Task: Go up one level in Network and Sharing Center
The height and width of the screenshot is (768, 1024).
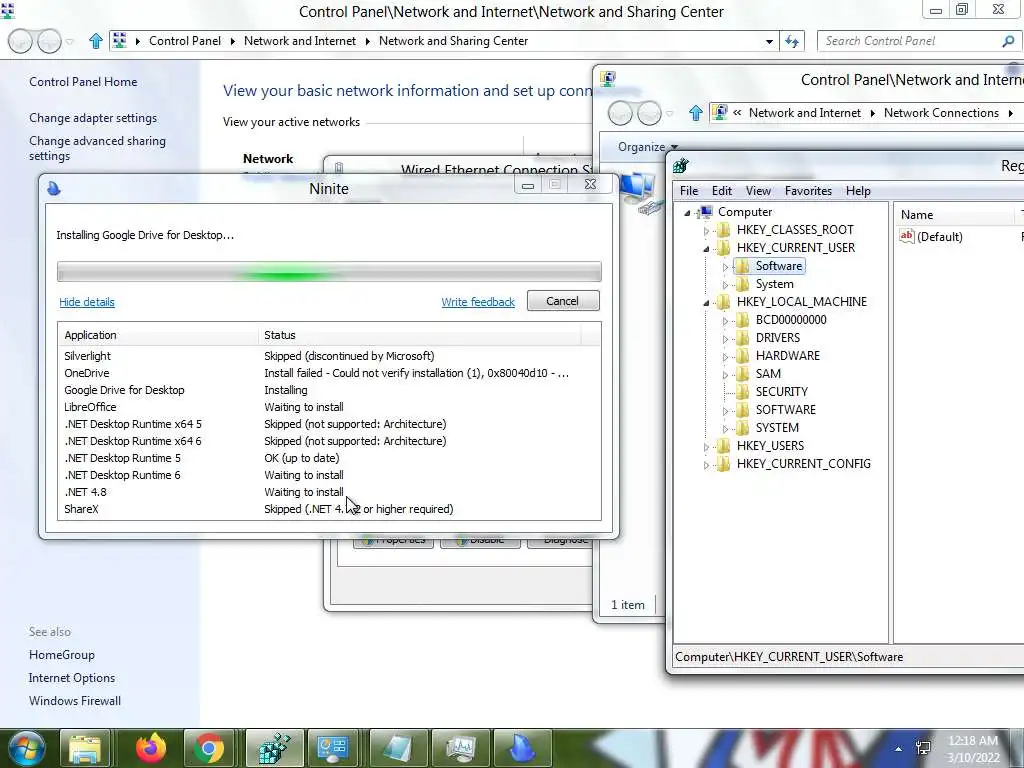Action: [x=96, y=41]
